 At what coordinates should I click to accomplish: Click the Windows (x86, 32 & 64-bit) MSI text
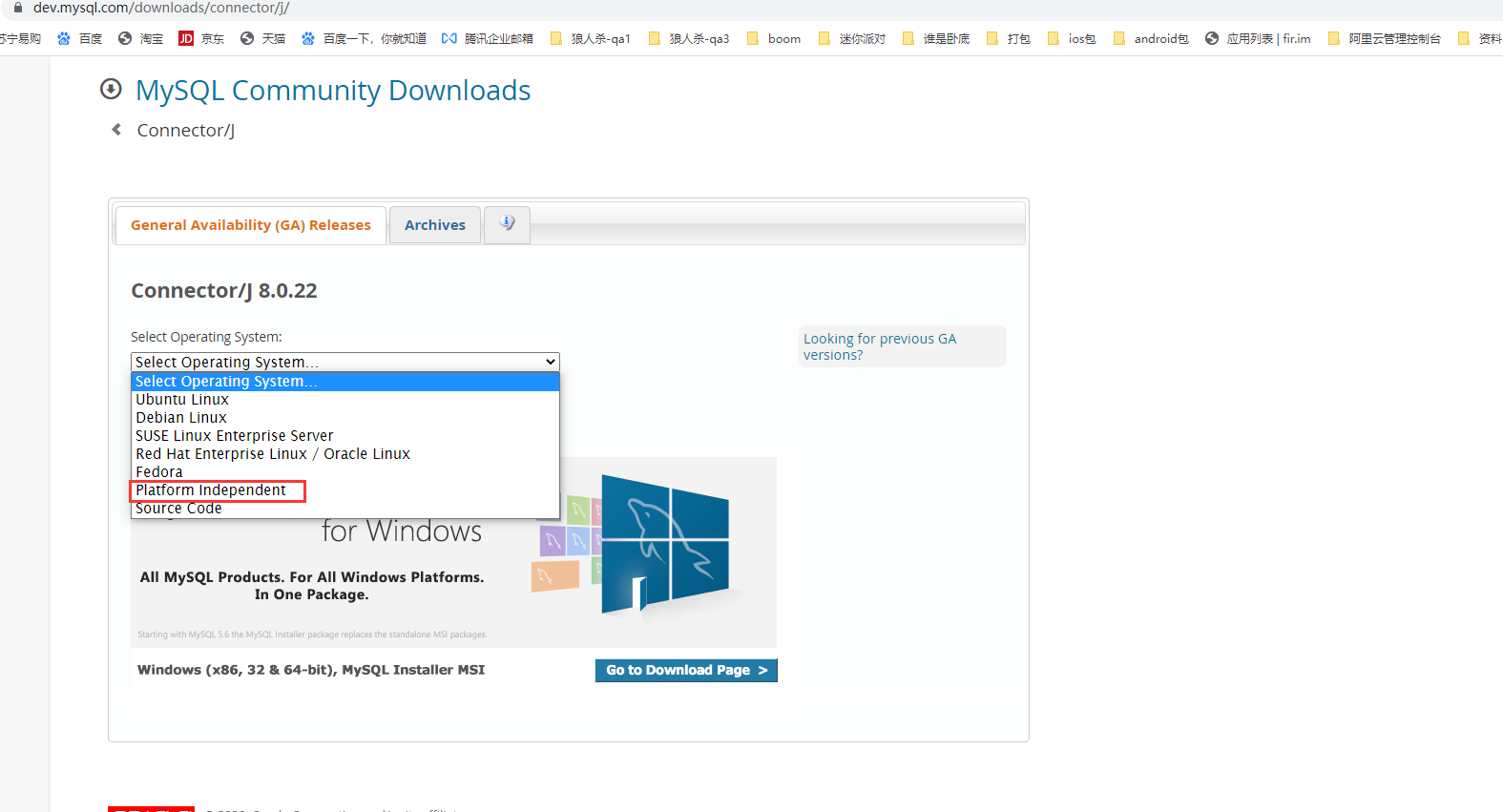[311, 670]
